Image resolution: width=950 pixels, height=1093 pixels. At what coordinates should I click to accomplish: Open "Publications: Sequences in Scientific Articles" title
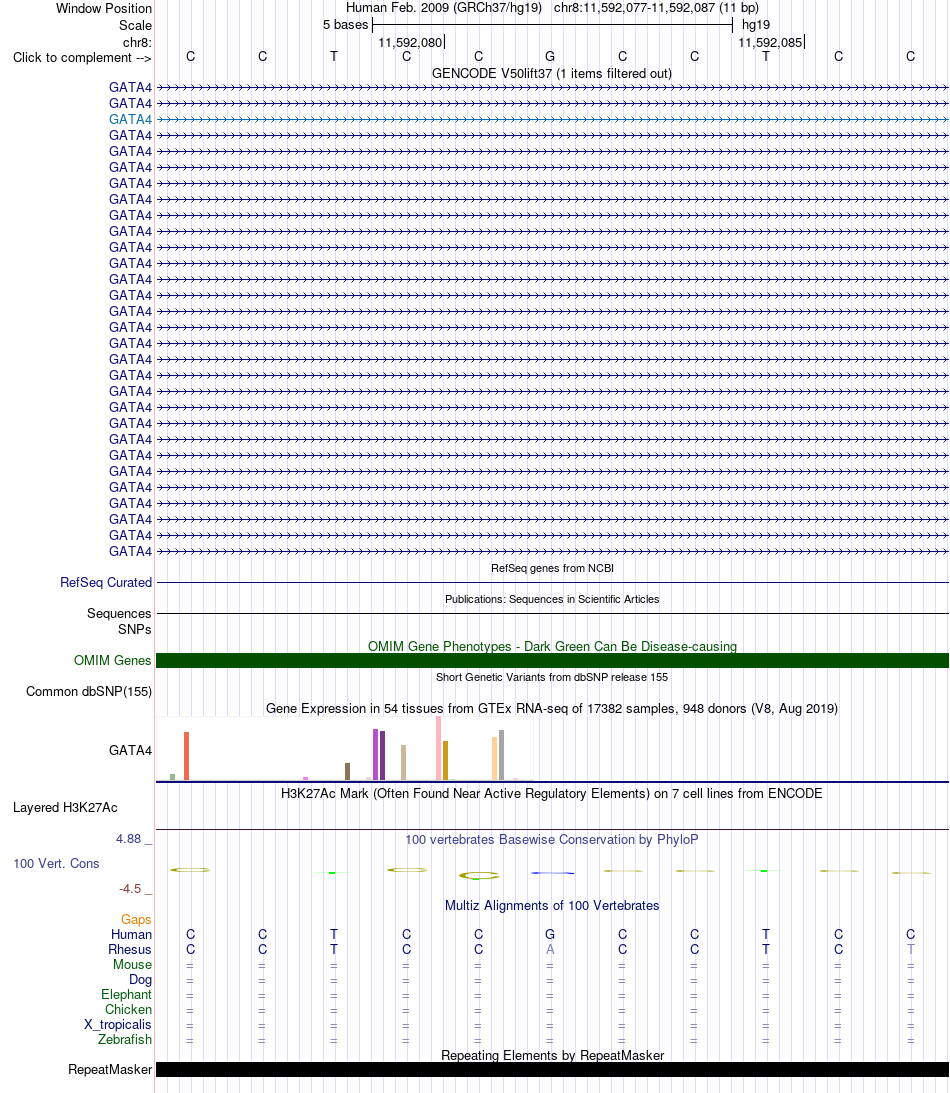(552, 599)
